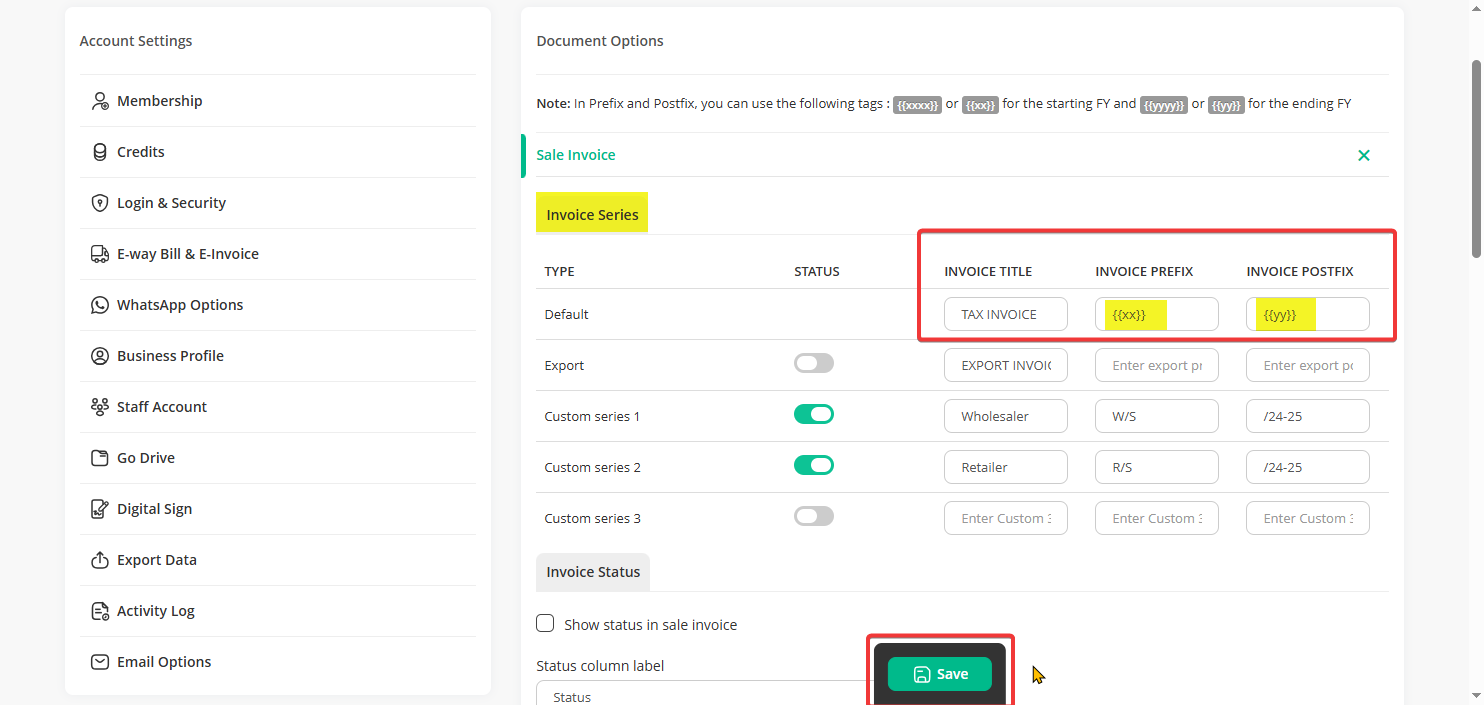Click the Staff Account icon
Screen dimensions: 1484x705
[x=100, y=407]
